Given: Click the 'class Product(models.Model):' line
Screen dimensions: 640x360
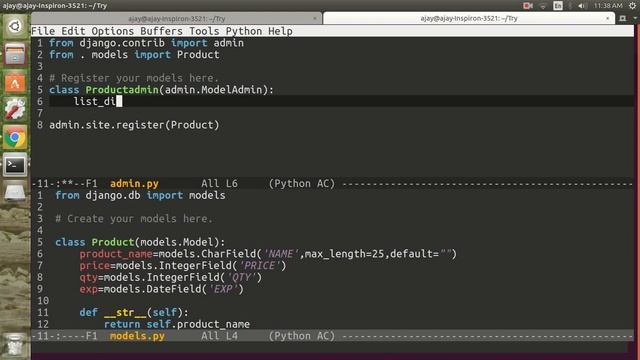Looking at the screenshot, I should pos(140,242).
